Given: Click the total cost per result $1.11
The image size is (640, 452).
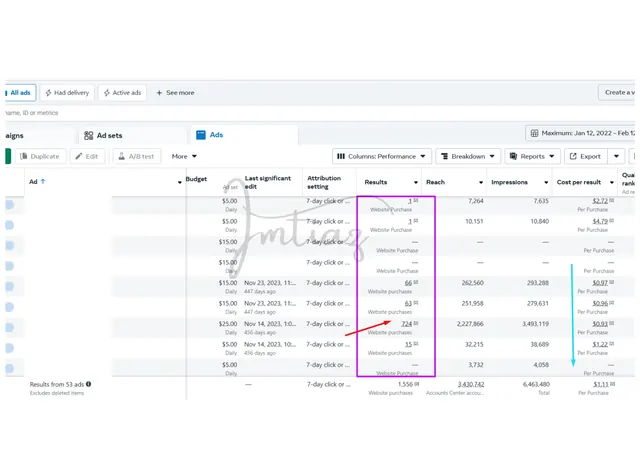Looking at the screenshot, I should coord(600,384).
